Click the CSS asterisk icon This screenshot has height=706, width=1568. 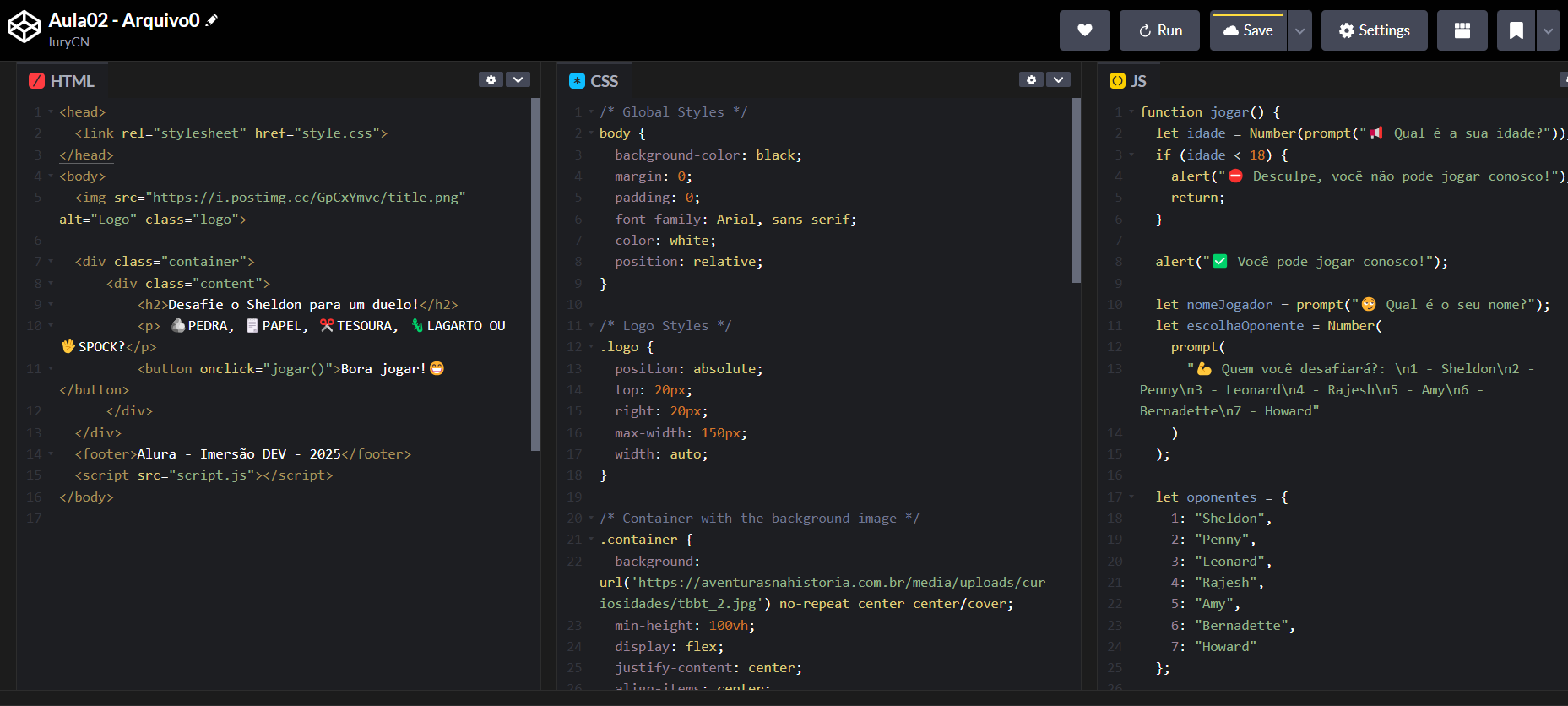point(577,81)
